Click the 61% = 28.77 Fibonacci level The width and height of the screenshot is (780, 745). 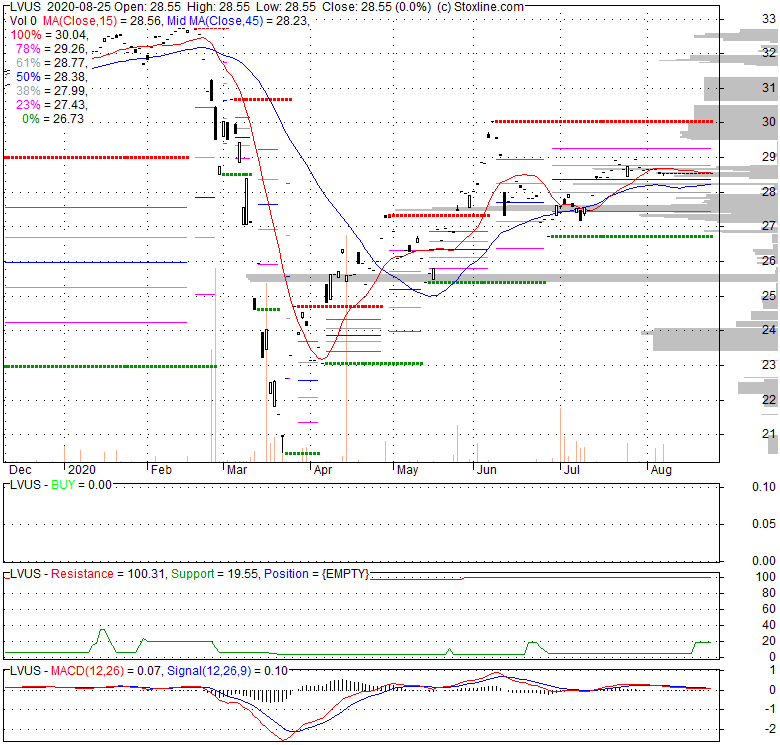pos(52,63)
